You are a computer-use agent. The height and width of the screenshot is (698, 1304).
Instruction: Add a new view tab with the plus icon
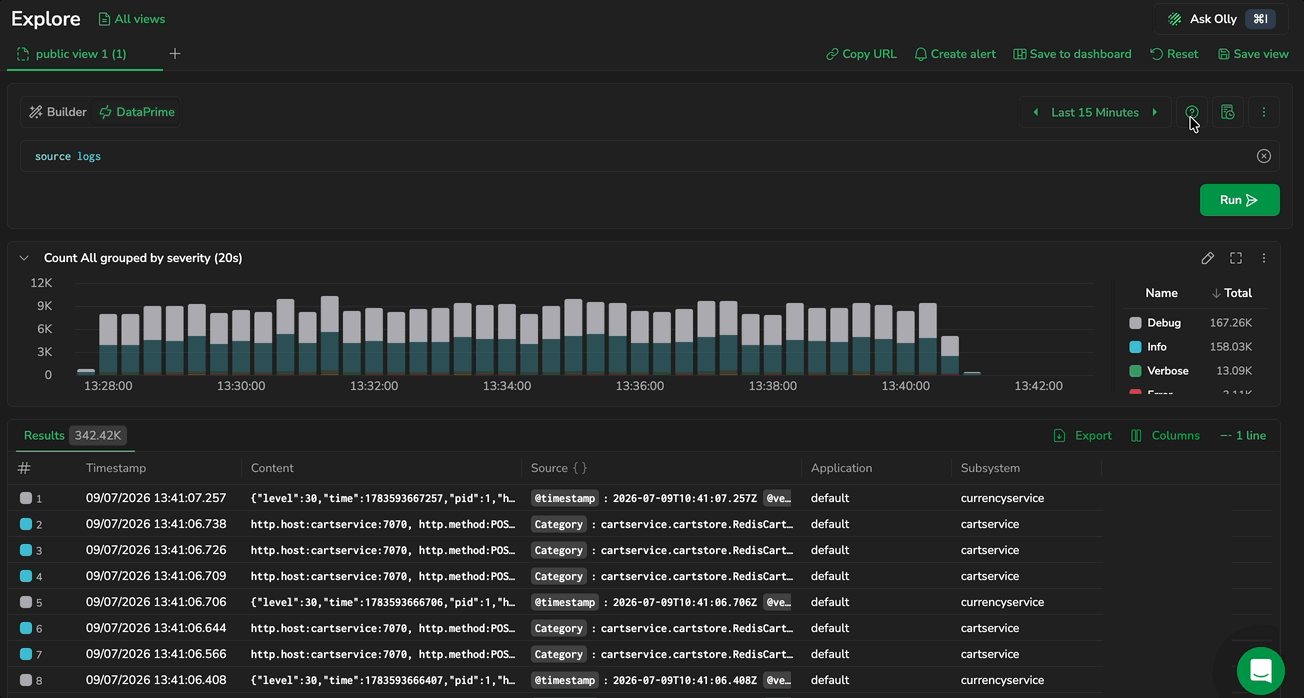tap(175, 54)
